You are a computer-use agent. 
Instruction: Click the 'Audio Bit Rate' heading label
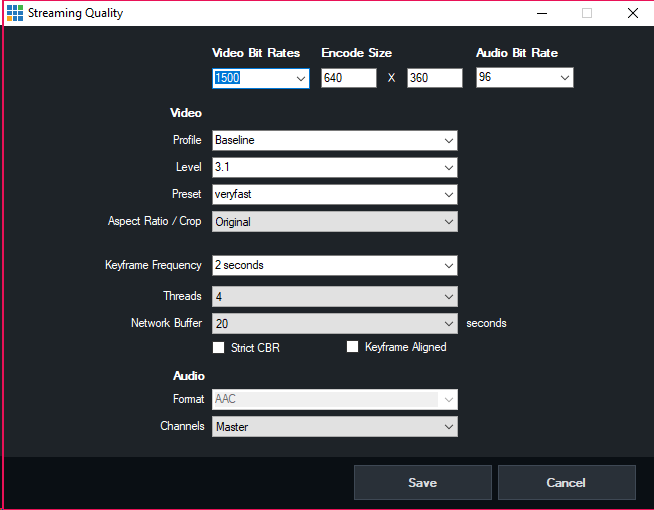[x=517, y=53]
